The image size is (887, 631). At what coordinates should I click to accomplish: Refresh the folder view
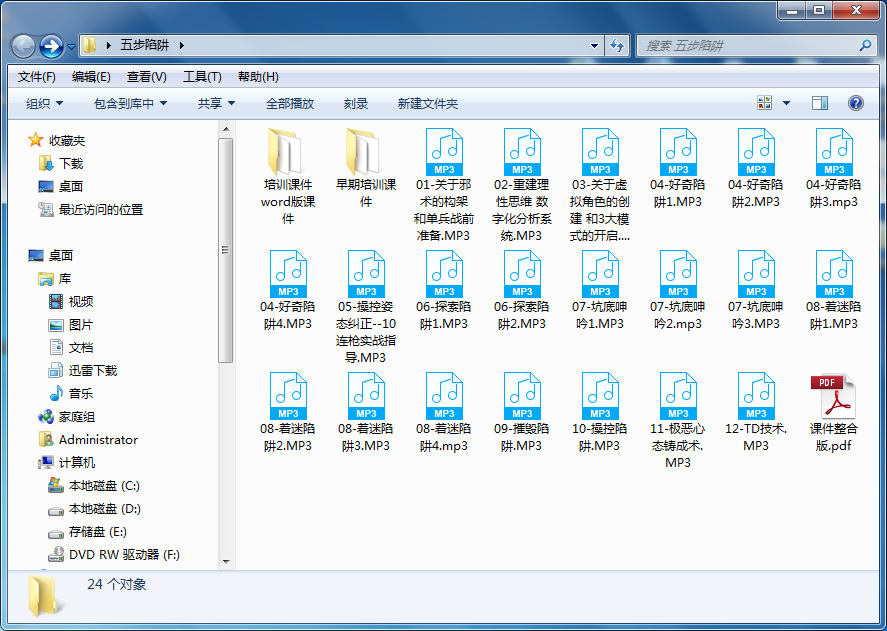click(617, 45)
